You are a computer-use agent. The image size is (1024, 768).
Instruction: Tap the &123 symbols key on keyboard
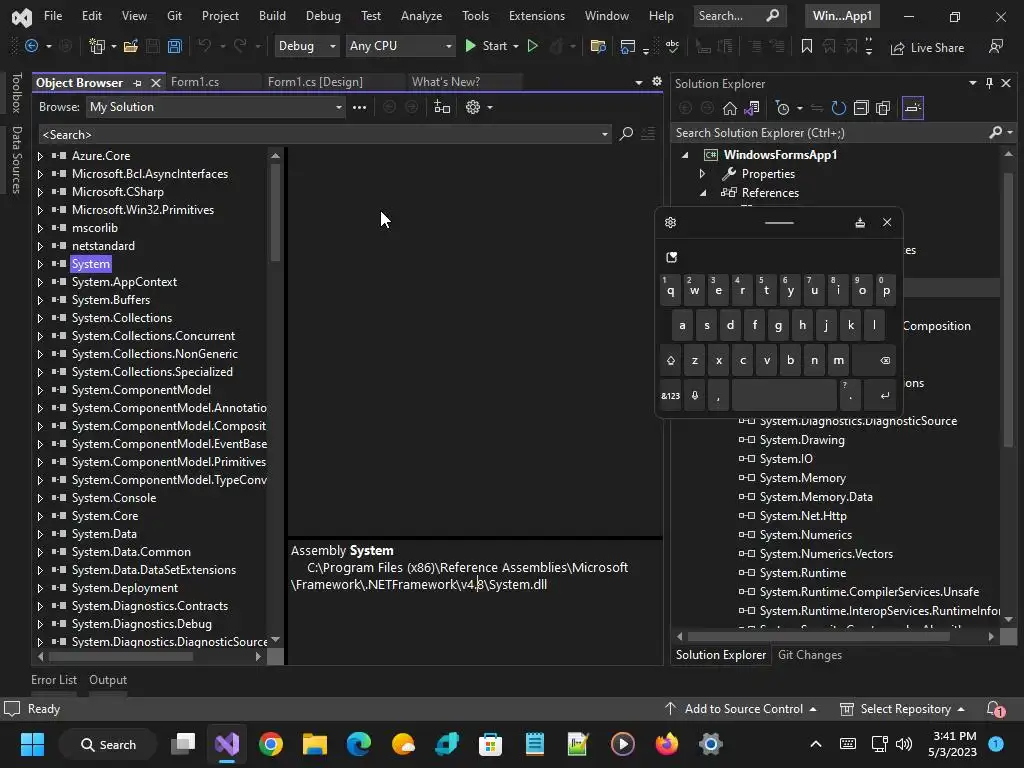[671, 396]
